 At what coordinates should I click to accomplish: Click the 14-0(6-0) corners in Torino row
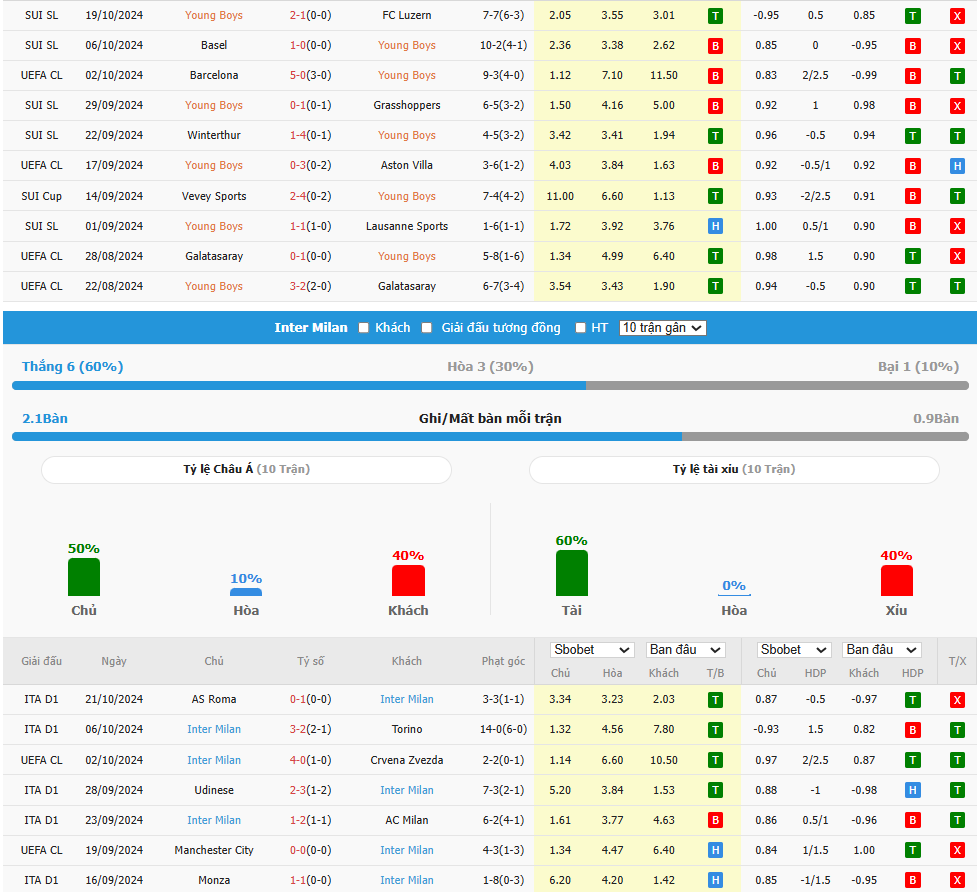pyautogui.click(x=503, y=729)
